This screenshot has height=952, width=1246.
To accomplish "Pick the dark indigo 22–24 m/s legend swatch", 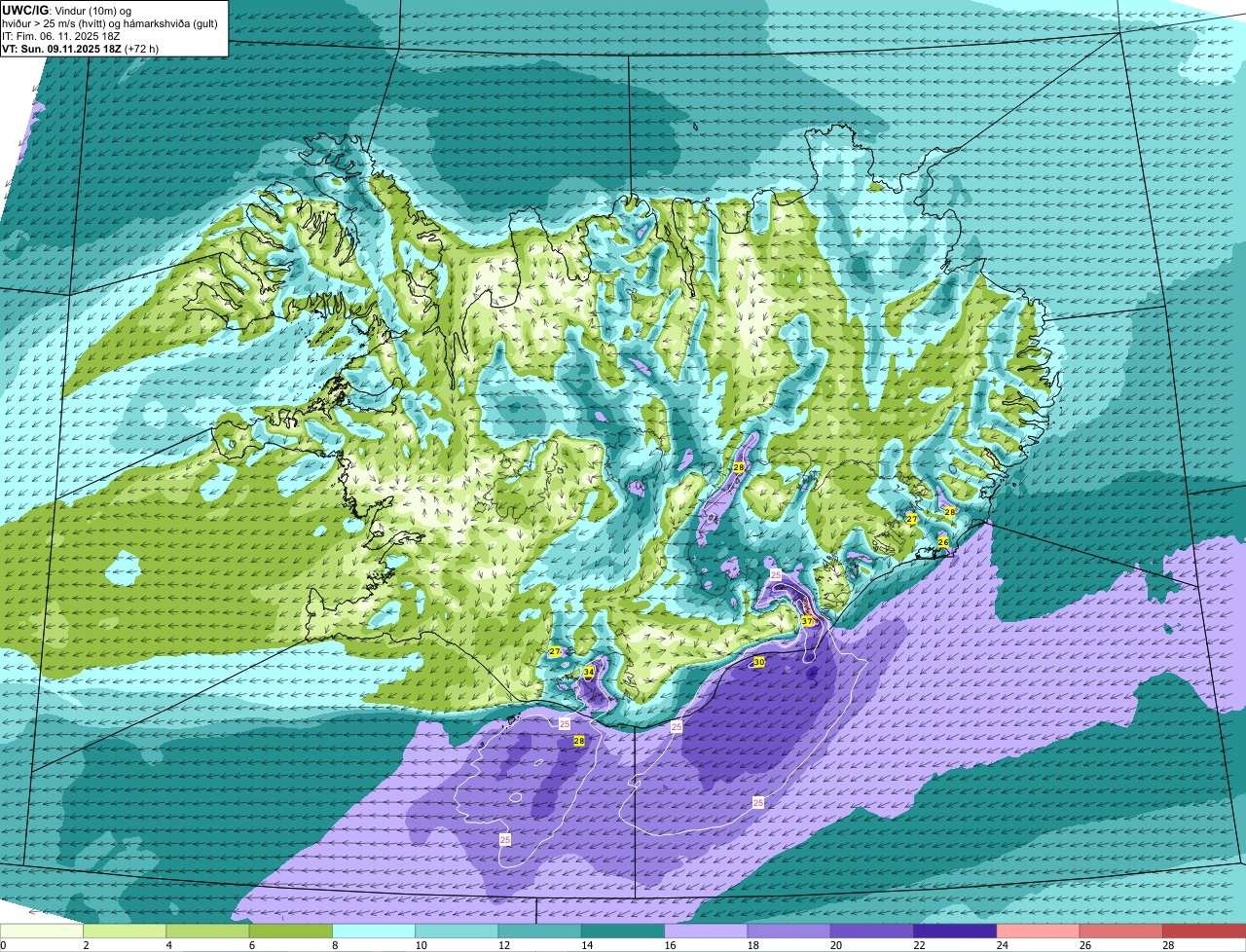I will pyautogui.click(x=955, y=932).
